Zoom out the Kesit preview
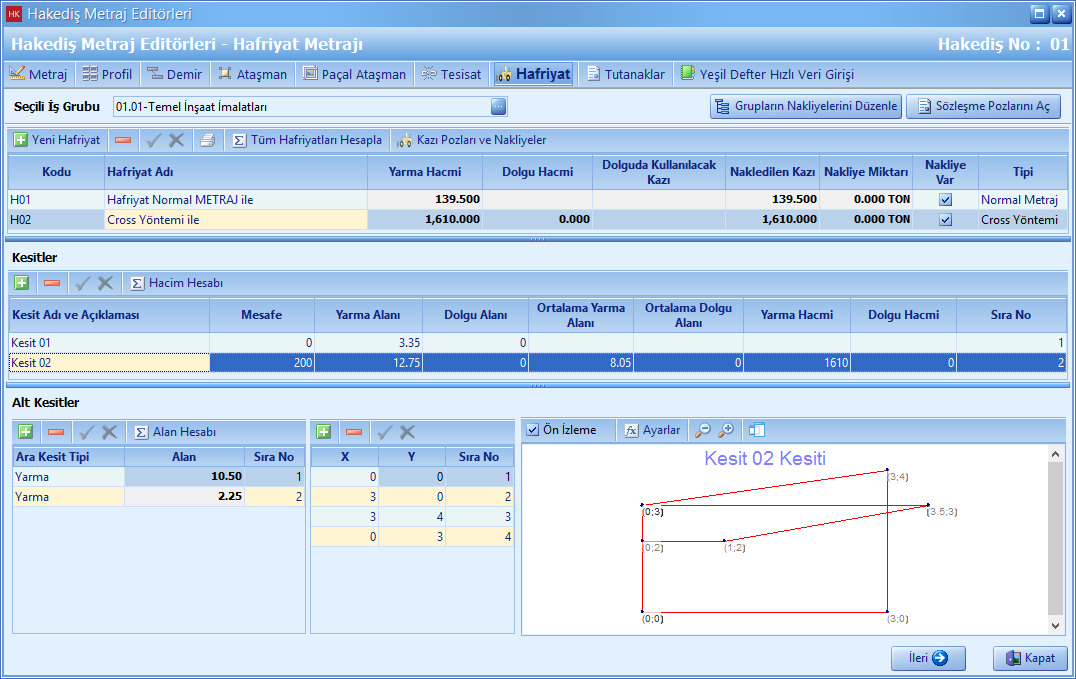 703,430
